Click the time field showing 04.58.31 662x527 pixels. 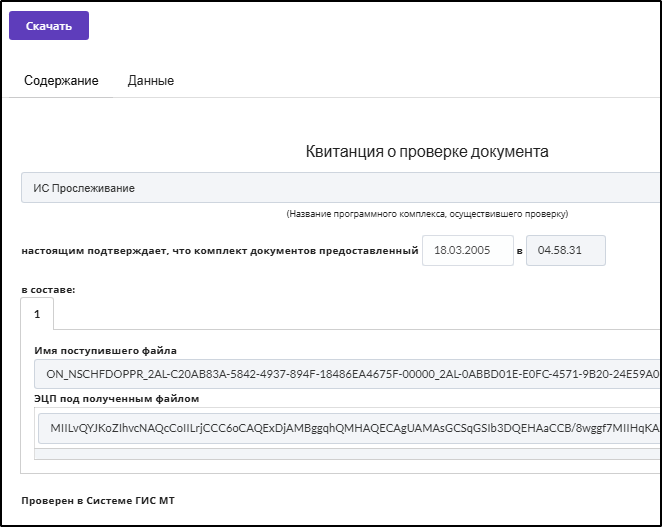[566, 250]
